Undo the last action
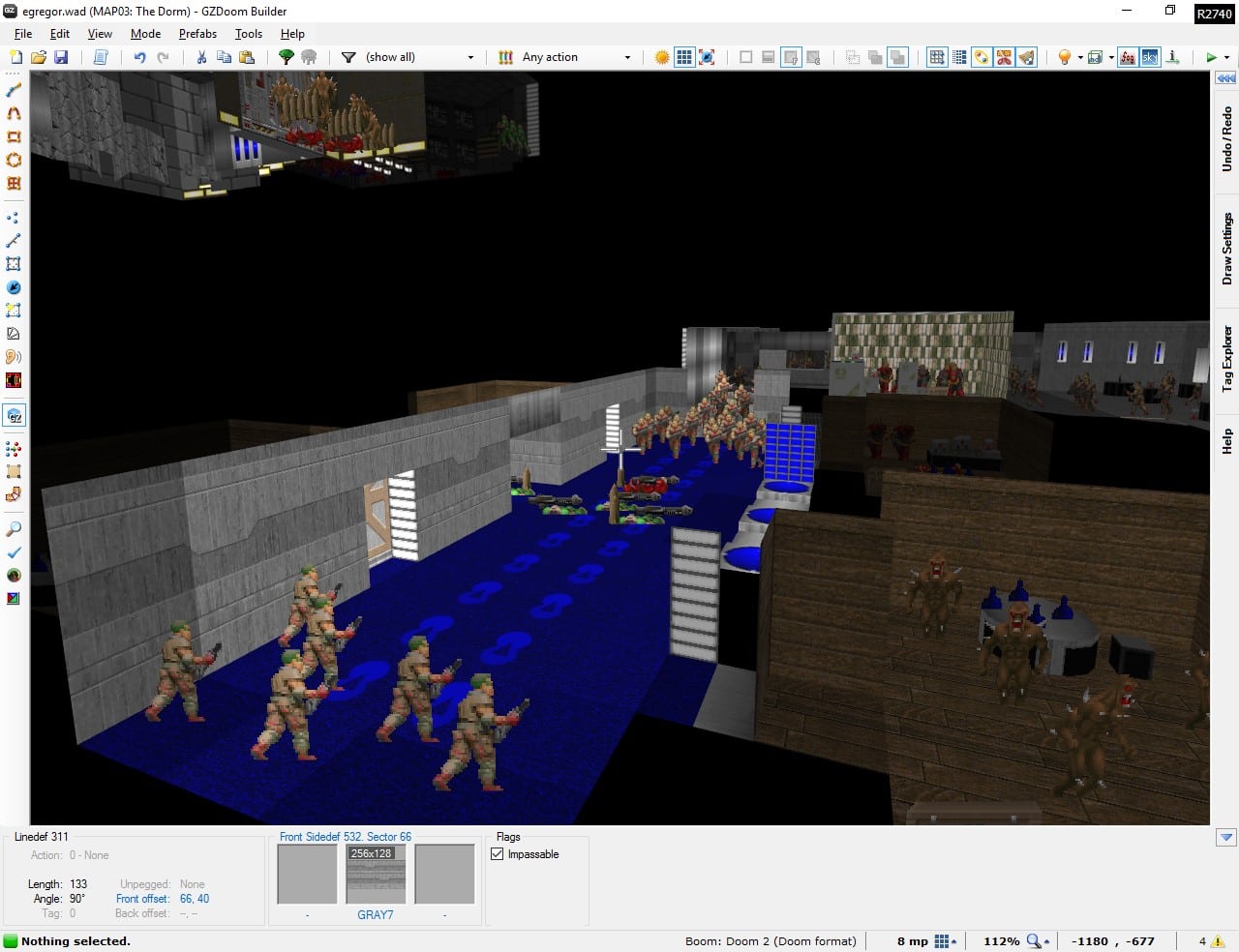1239x952 pixels. (x=139, y=57)
